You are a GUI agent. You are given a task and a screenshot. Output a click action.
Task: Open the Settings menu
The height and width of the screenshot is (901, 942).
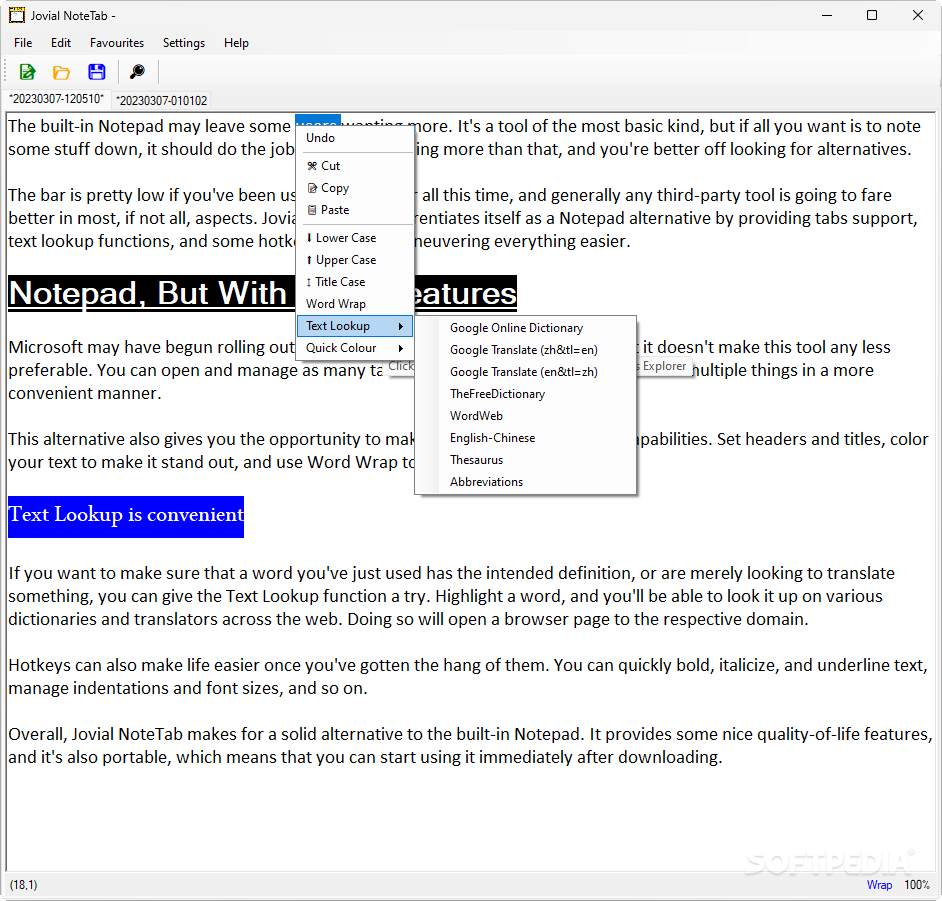184,43
